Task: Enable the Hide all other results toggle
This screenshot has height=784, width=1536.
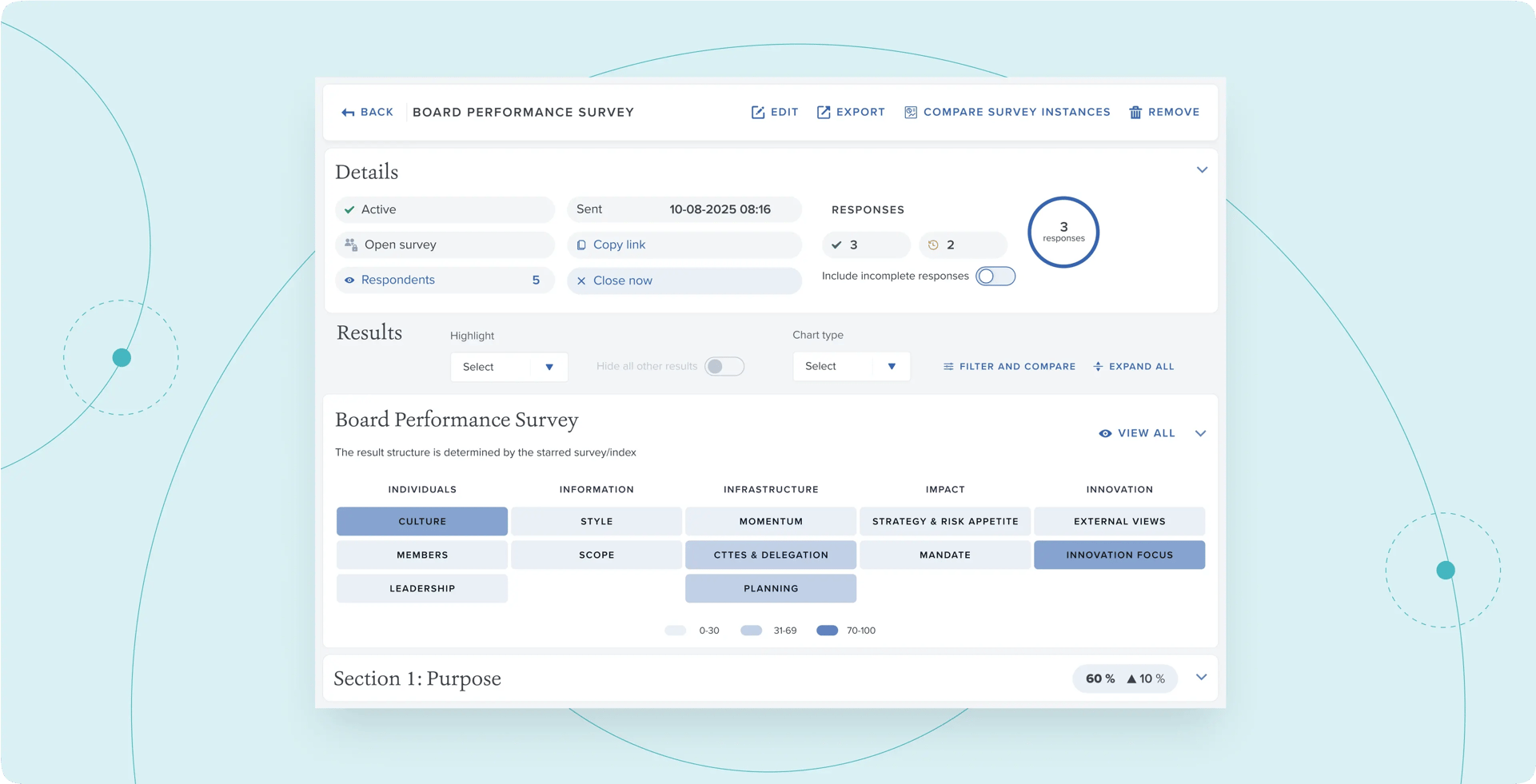Action: click(x=724, y=366)
